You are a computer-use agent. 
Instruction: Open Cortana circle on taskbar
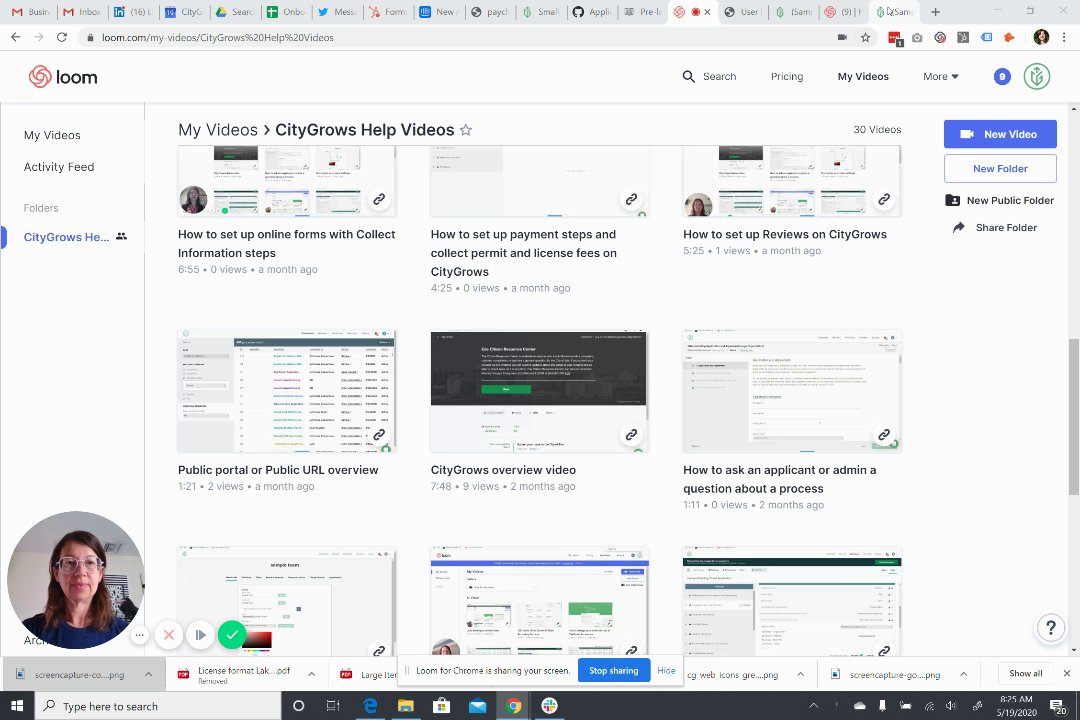coord(298,706)
